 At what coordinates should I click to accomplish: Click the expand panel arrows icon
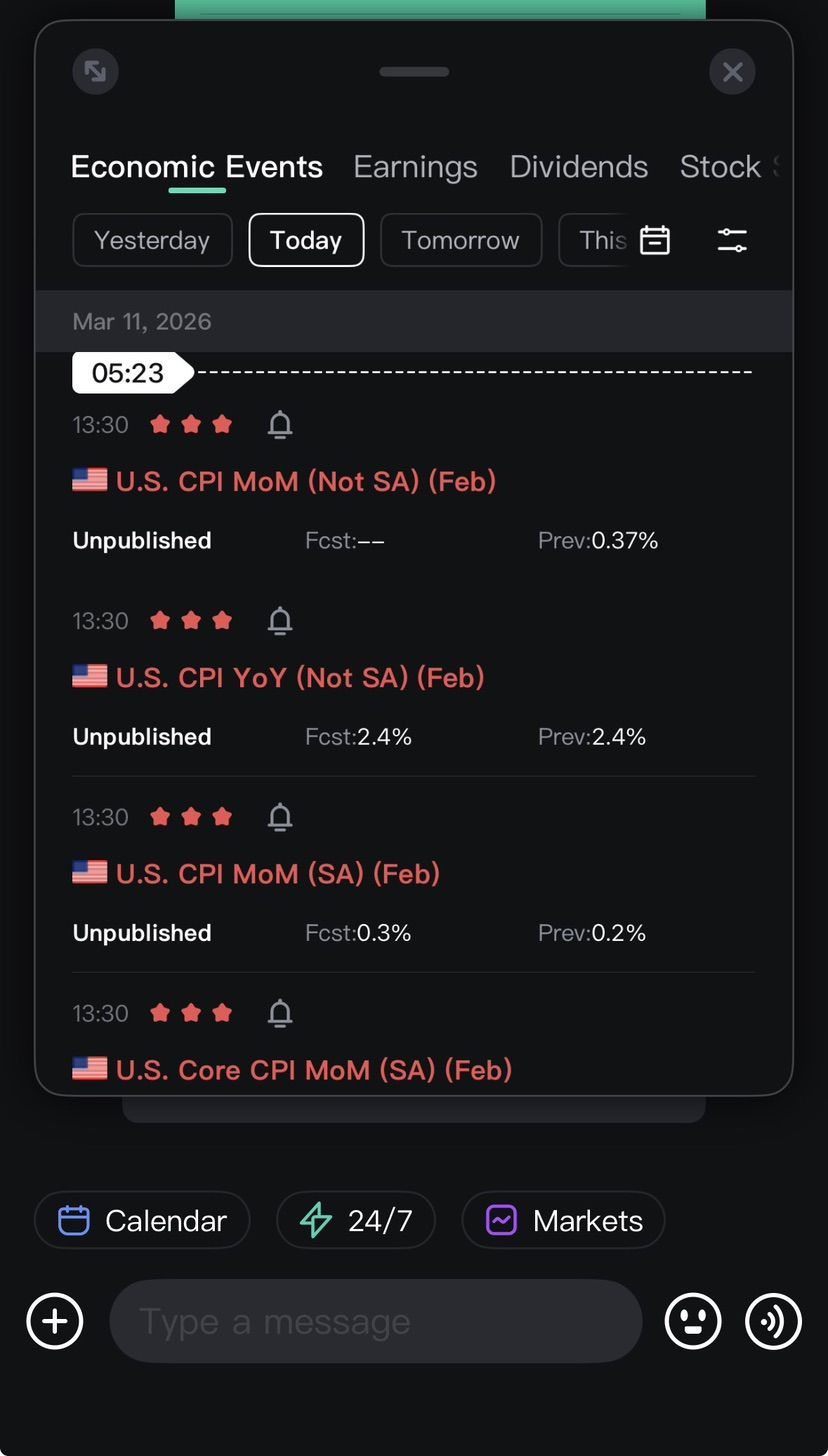[96, 72]
